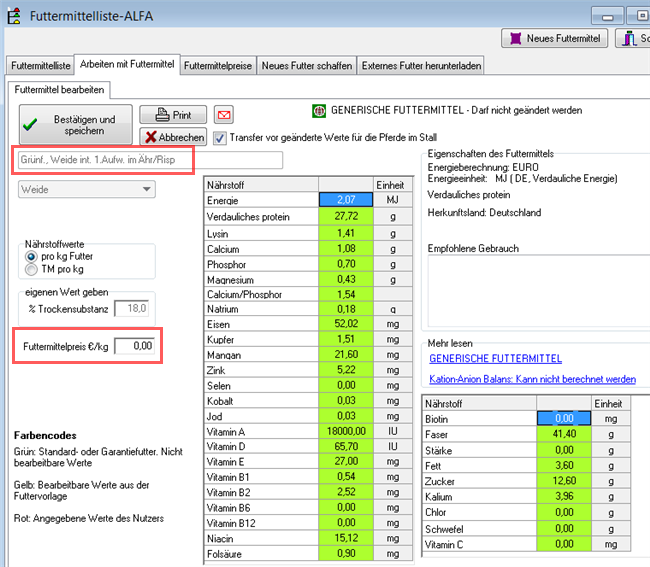Image resolution: width=650 pixels, height=567 pixels.
Task: Click the printer icon on Print
Action: point(162,114)
